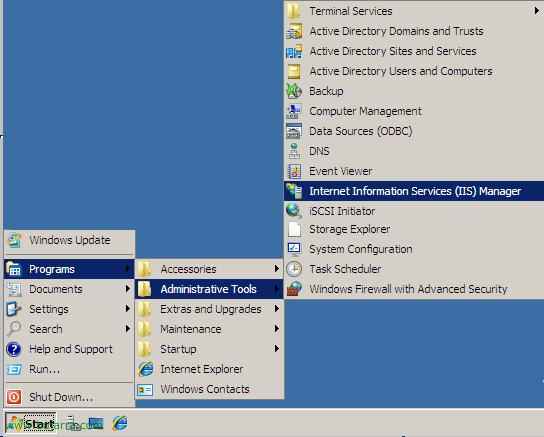Click the "Data Sources (ODBC)" text

click(x=361, y=131)
